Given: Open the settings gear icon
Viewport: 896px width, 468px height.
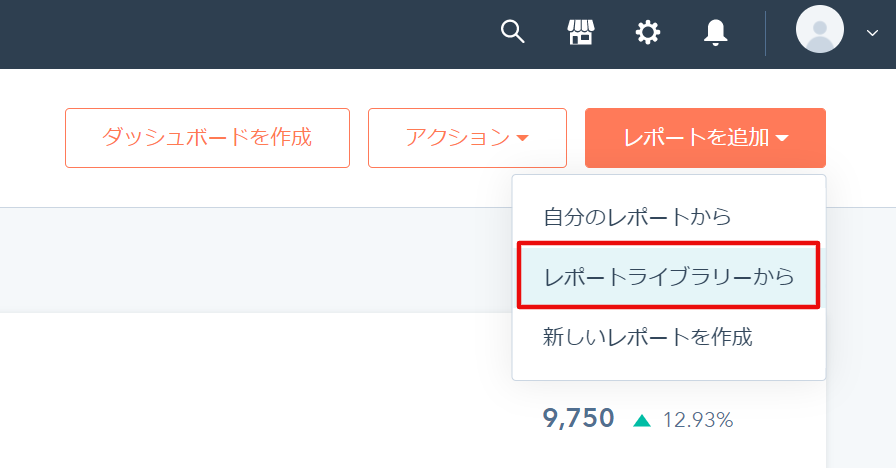Looking at the screenshot, I should pyautogui.click(x=647, y=32).
